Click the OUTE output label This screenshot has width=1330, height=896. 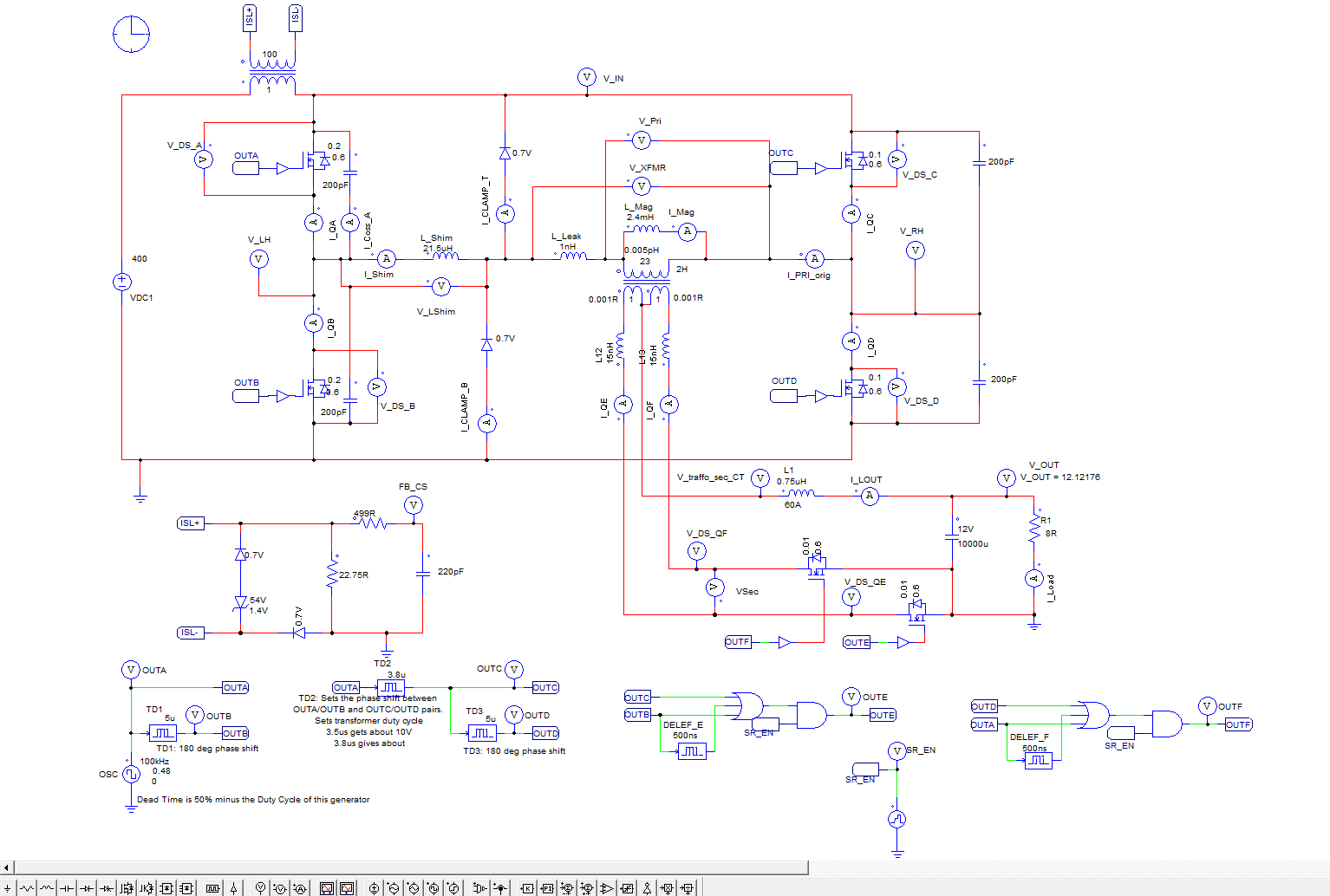[x=882, y=715]
